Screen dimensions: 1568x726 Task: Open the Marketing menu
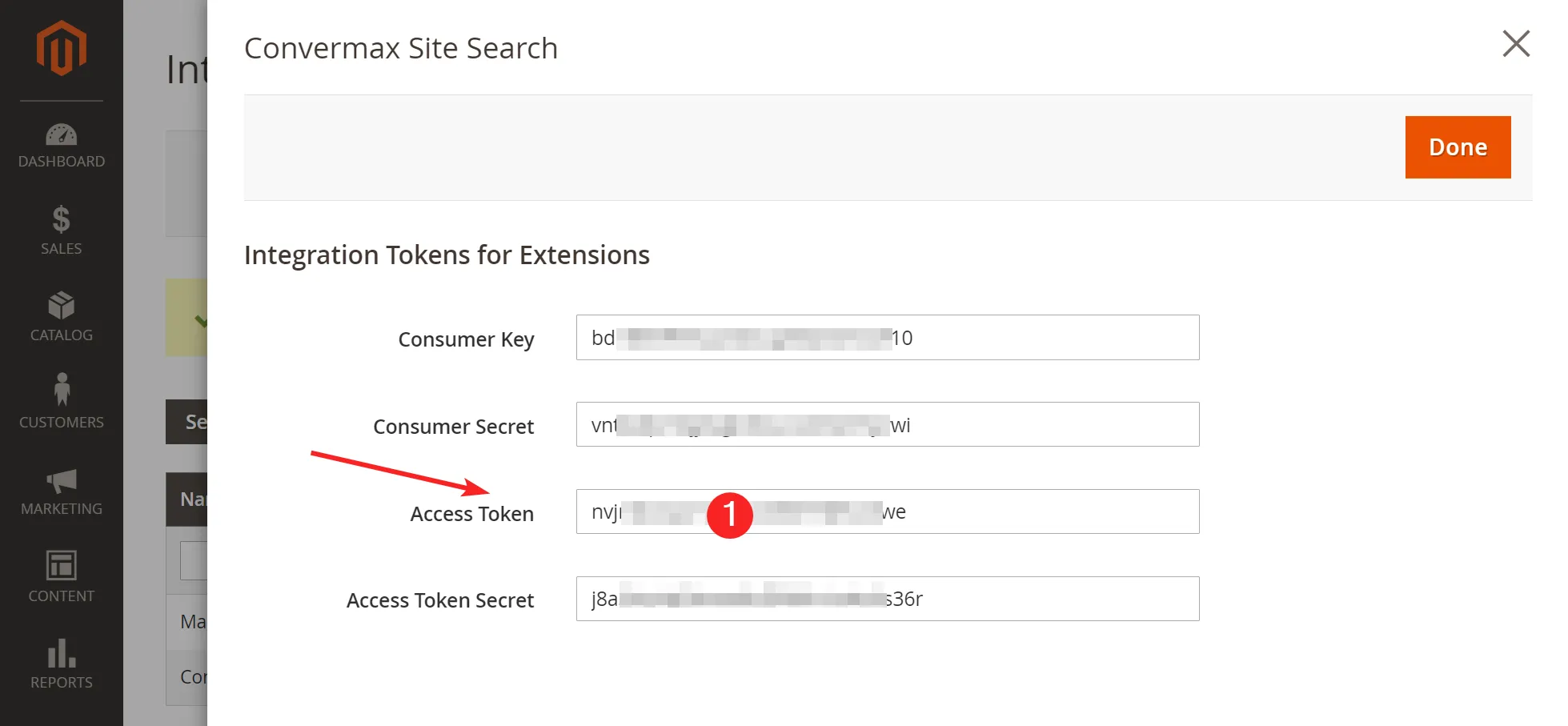point(61,491)
